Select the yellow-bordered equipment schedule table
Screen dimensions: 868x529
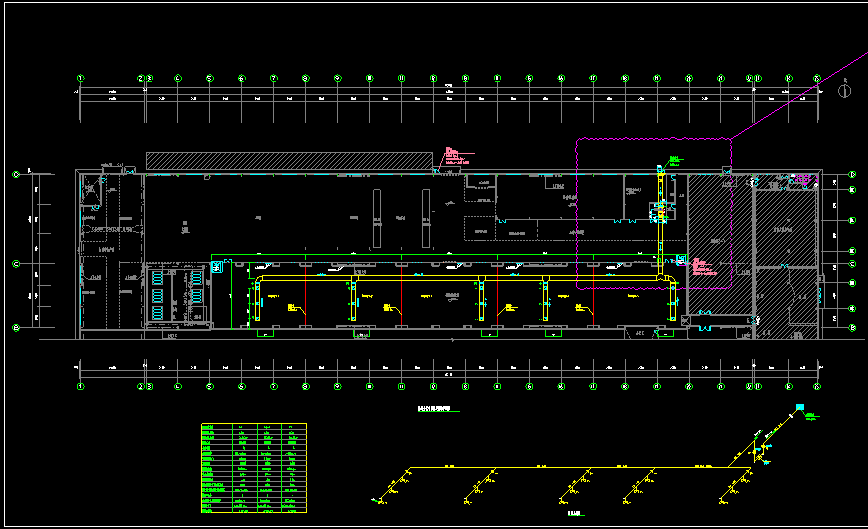point(253,469)
